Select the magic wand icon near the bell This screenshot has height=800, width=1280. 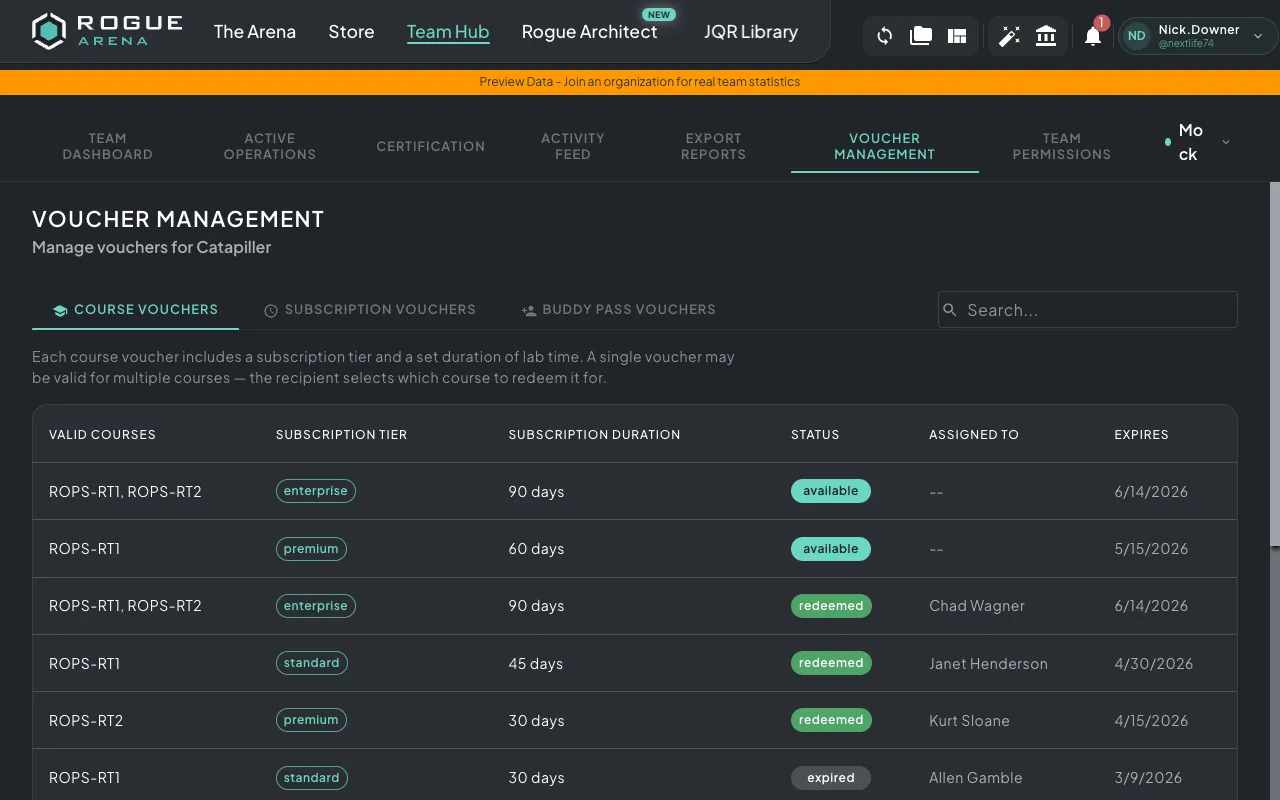pos(1009,35)
